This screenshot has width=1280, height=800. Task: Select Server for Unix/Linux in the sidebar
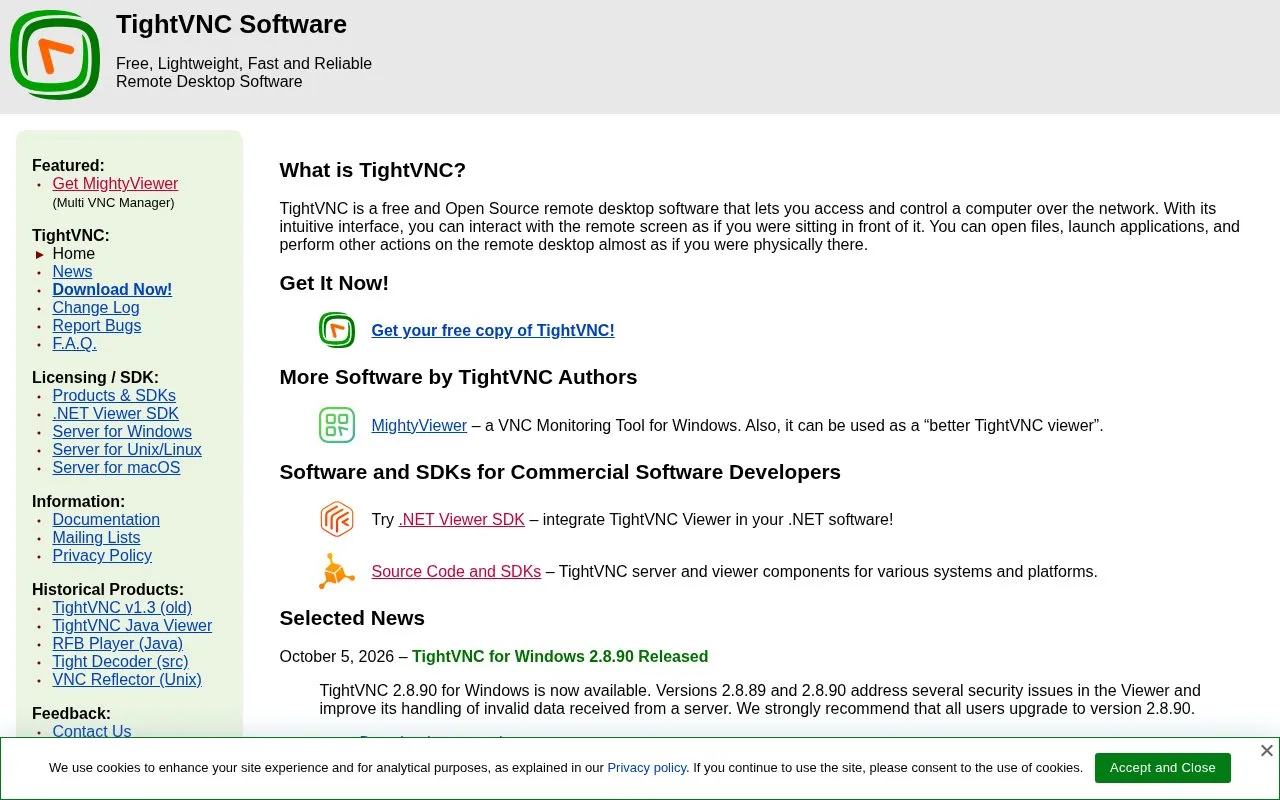pyautogui.click(x=127, y=450)
